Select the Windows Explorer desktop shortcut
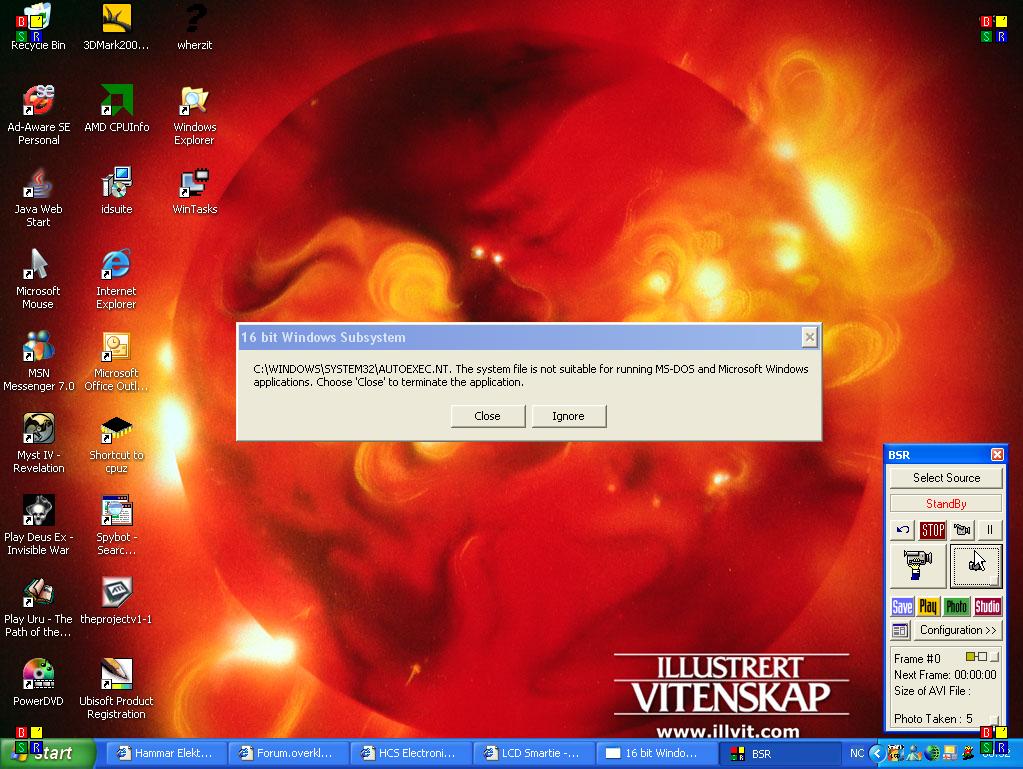The height and width of the screenshot is (769, 1023). [194, 115]
